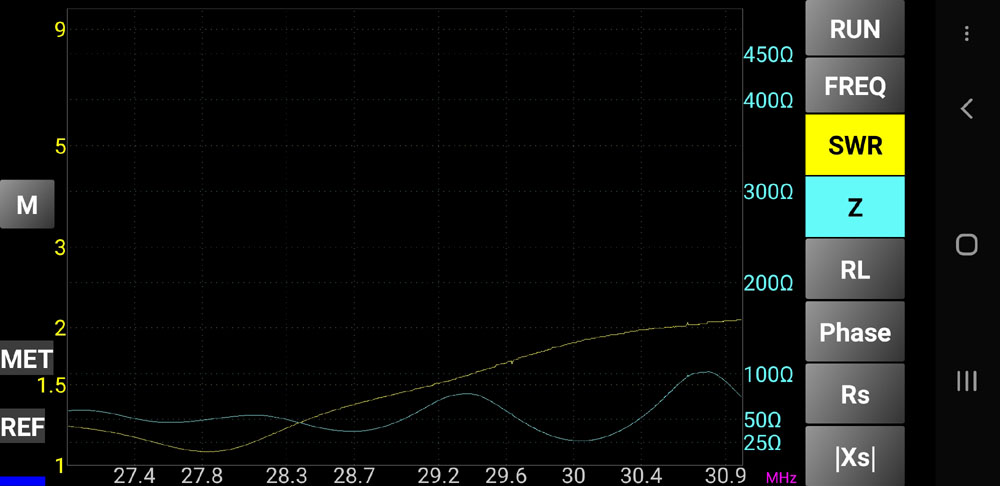Click the blue indicator bar under REF
This screenshot has width=1000, height=486.
(22, 481)
